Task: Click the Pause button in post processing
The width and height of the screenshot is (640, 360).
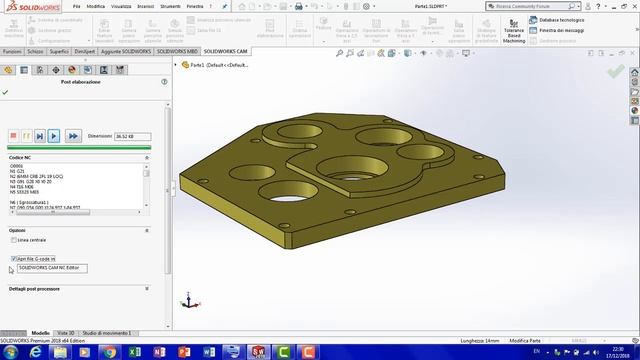Action: tap(27, 136)
